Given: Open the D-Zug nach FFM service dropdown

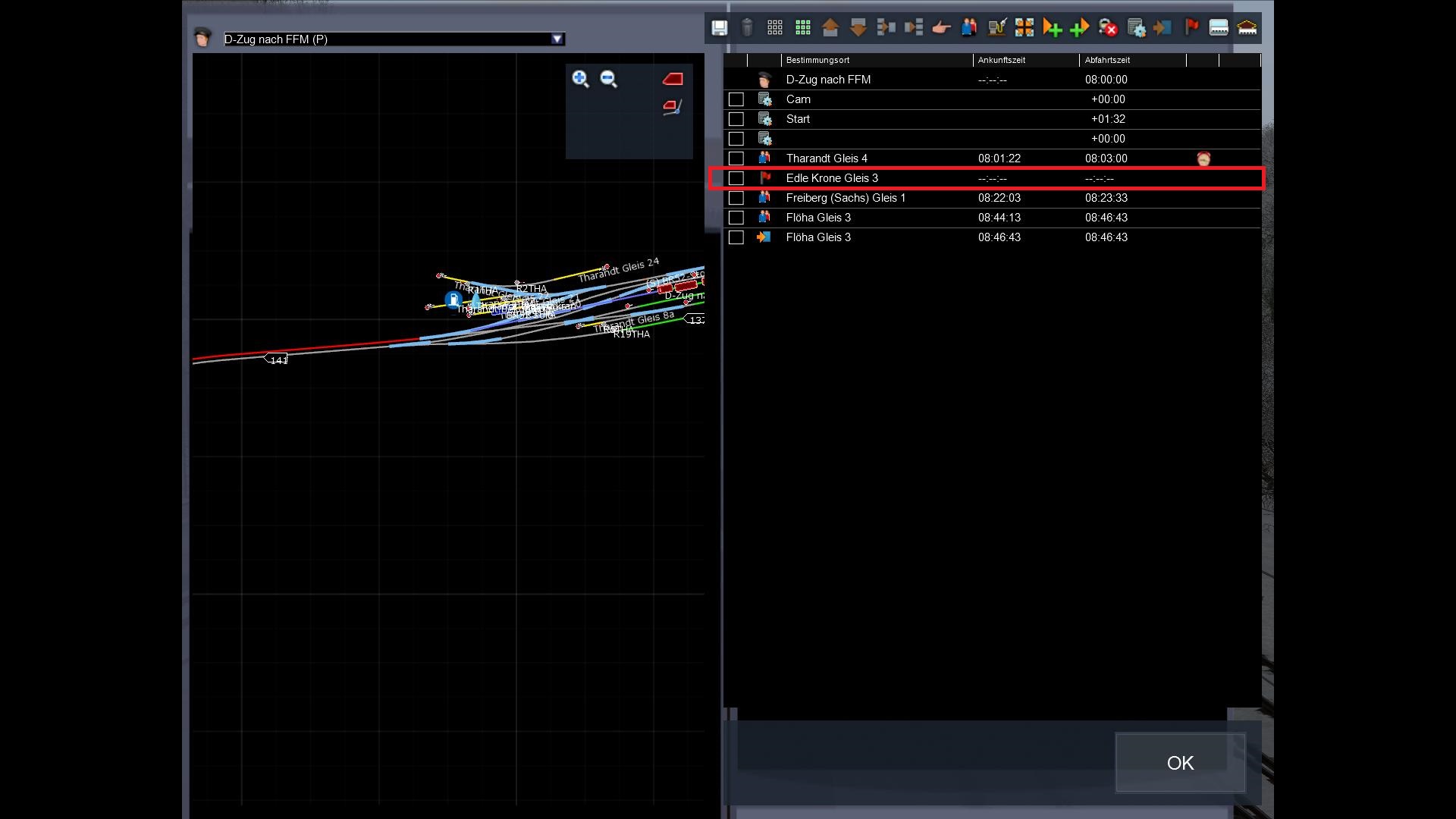Looking at the screenshot, I should click(x=557, y=39).
